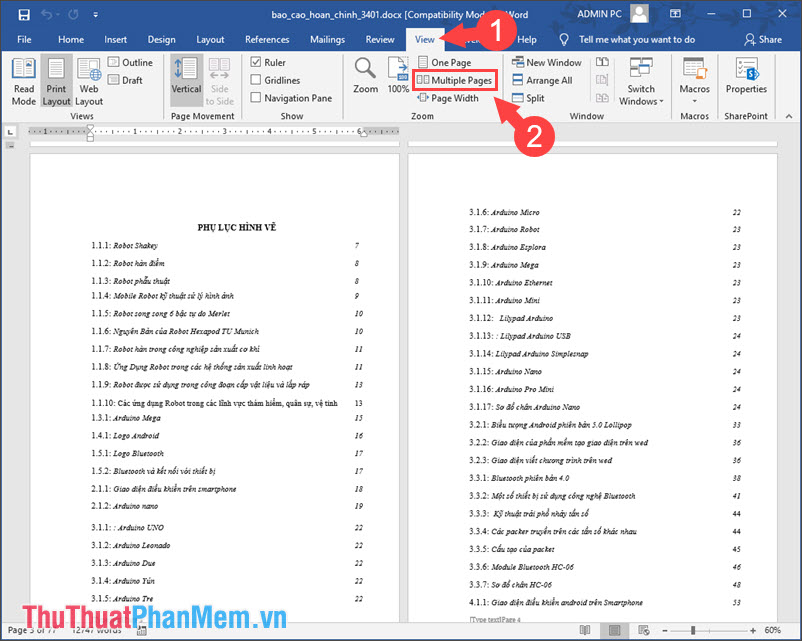
Task: Switch to Read Mode view
Action: (23, 80)
